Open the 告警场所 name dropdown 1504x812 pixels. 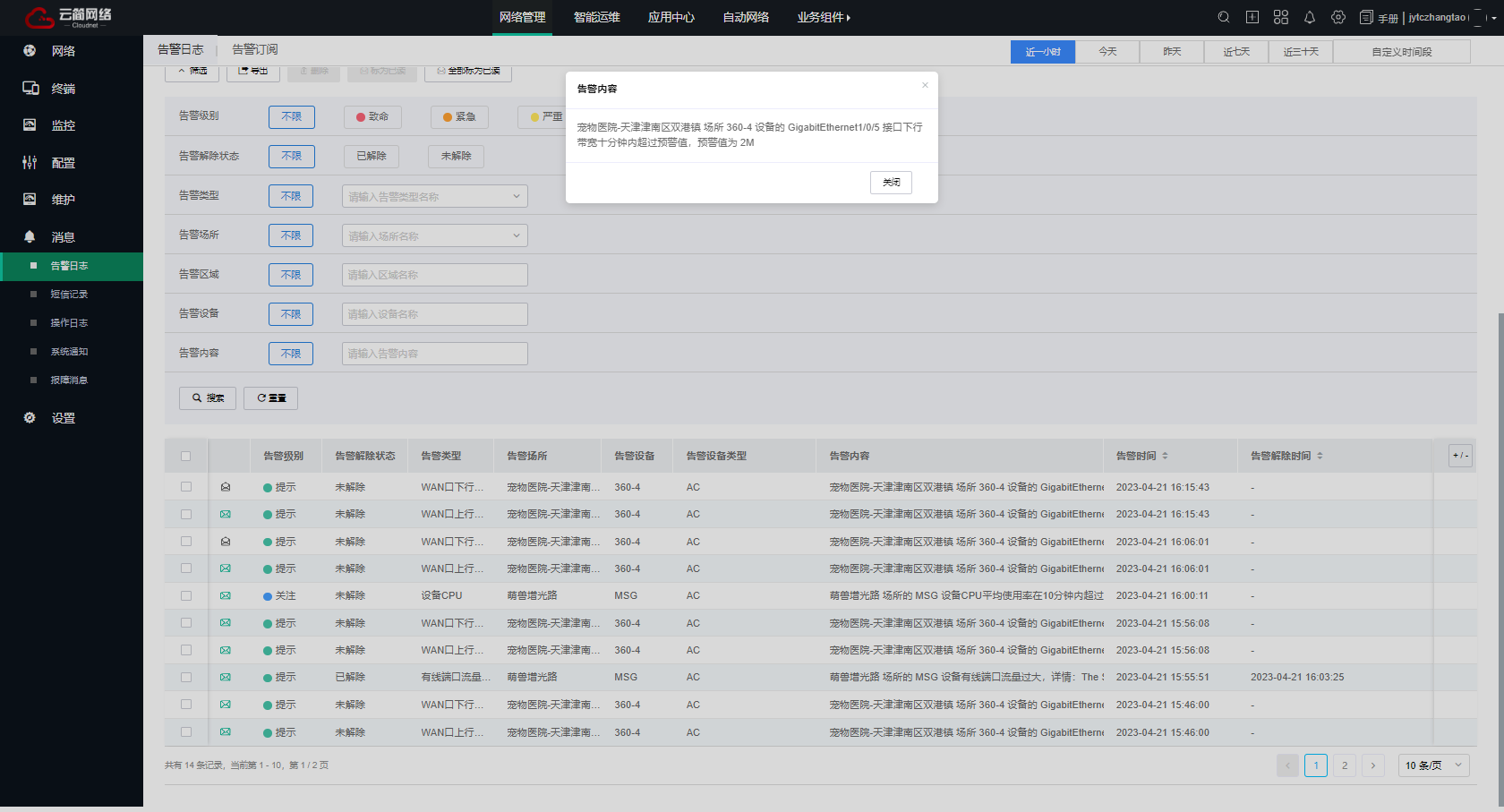pos(435,235)
